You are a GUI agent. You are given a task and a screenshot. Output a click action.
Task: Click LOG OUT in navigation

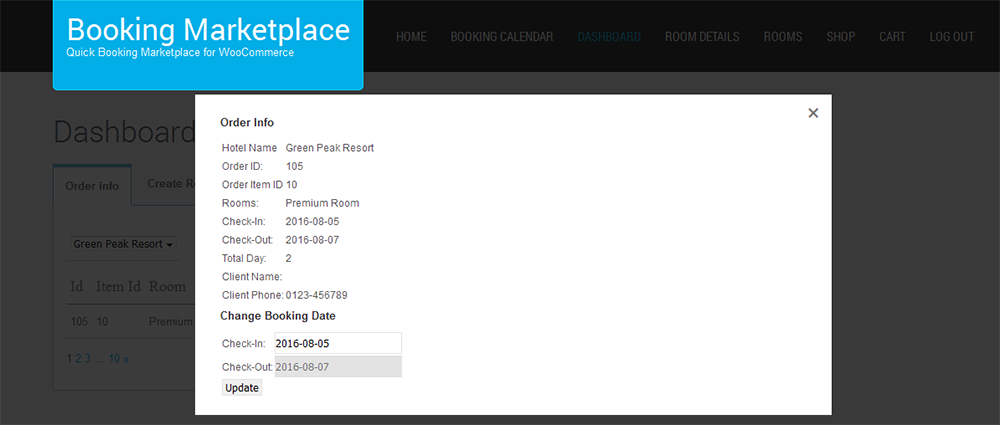[x=952, y=37]
